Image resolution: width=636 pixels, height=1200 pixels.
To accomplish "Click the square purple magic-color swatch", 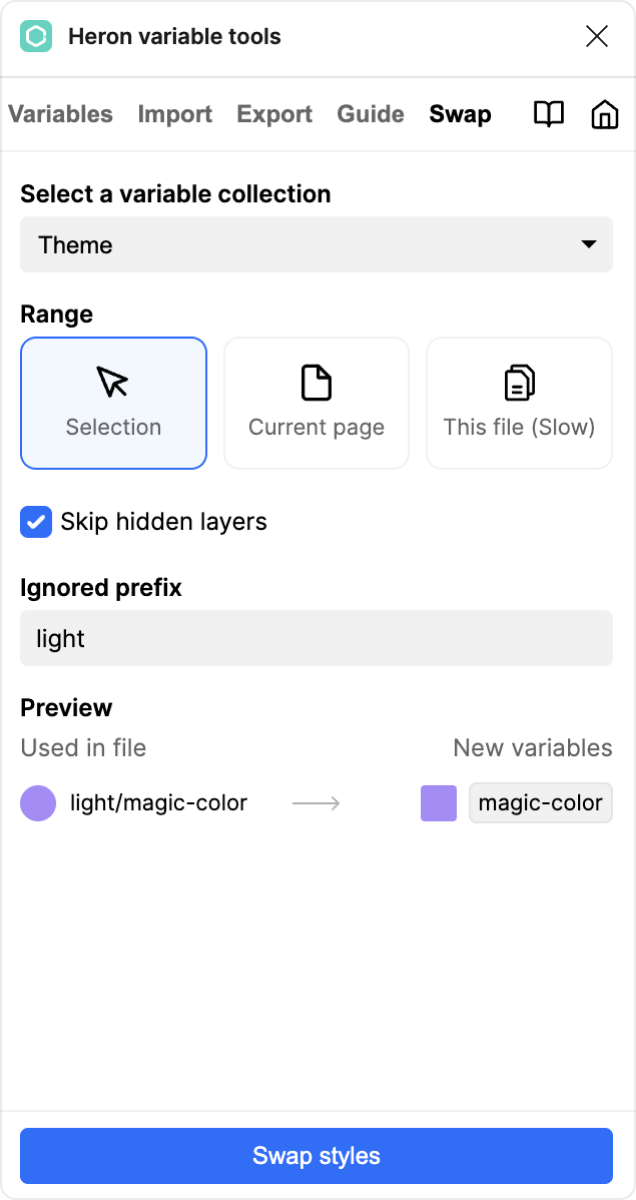I will click(439, 803).
